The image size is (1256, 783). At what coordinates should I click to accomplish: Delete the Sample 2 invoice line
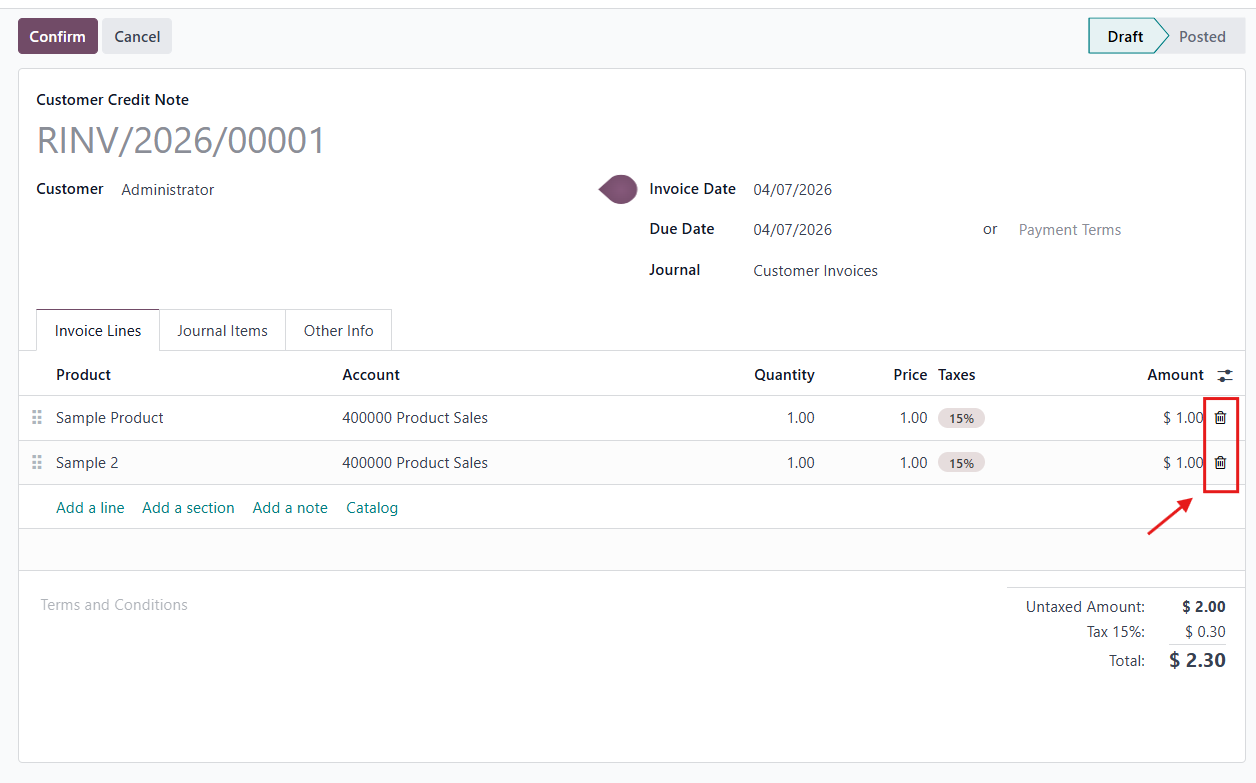point(1220,463)
